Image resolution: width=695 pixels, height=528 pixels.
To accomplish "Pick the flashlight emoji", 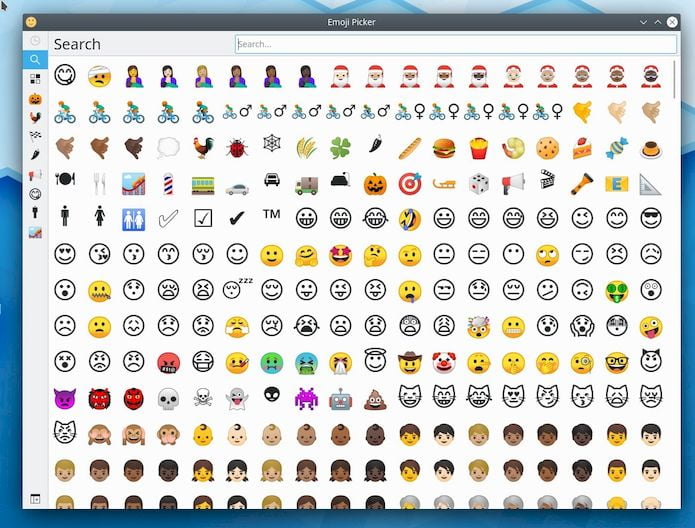I will click(582, 184).
